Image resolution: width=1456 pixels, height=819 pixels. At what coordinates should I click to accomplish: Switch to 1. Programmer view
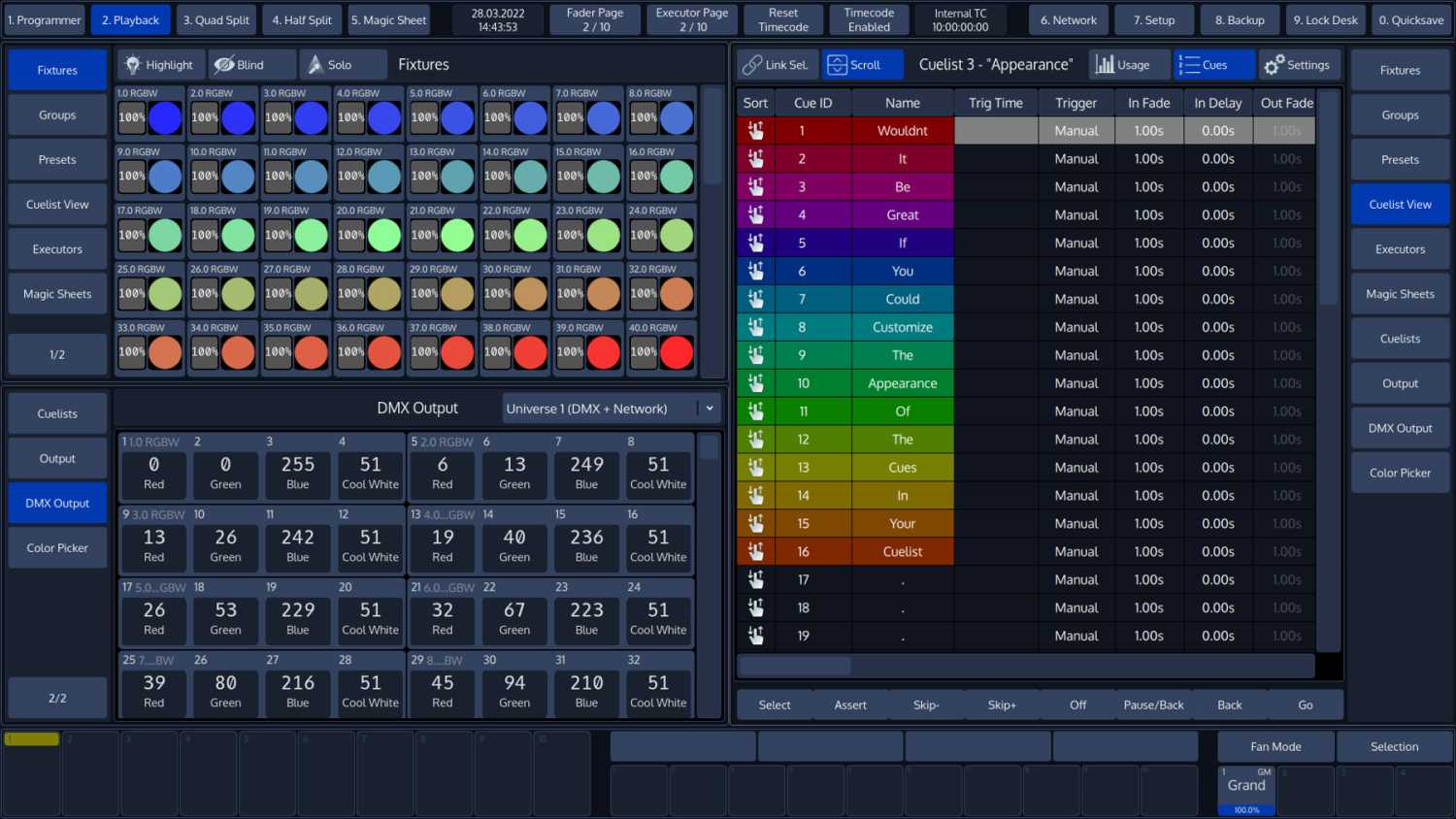point(44,20)
